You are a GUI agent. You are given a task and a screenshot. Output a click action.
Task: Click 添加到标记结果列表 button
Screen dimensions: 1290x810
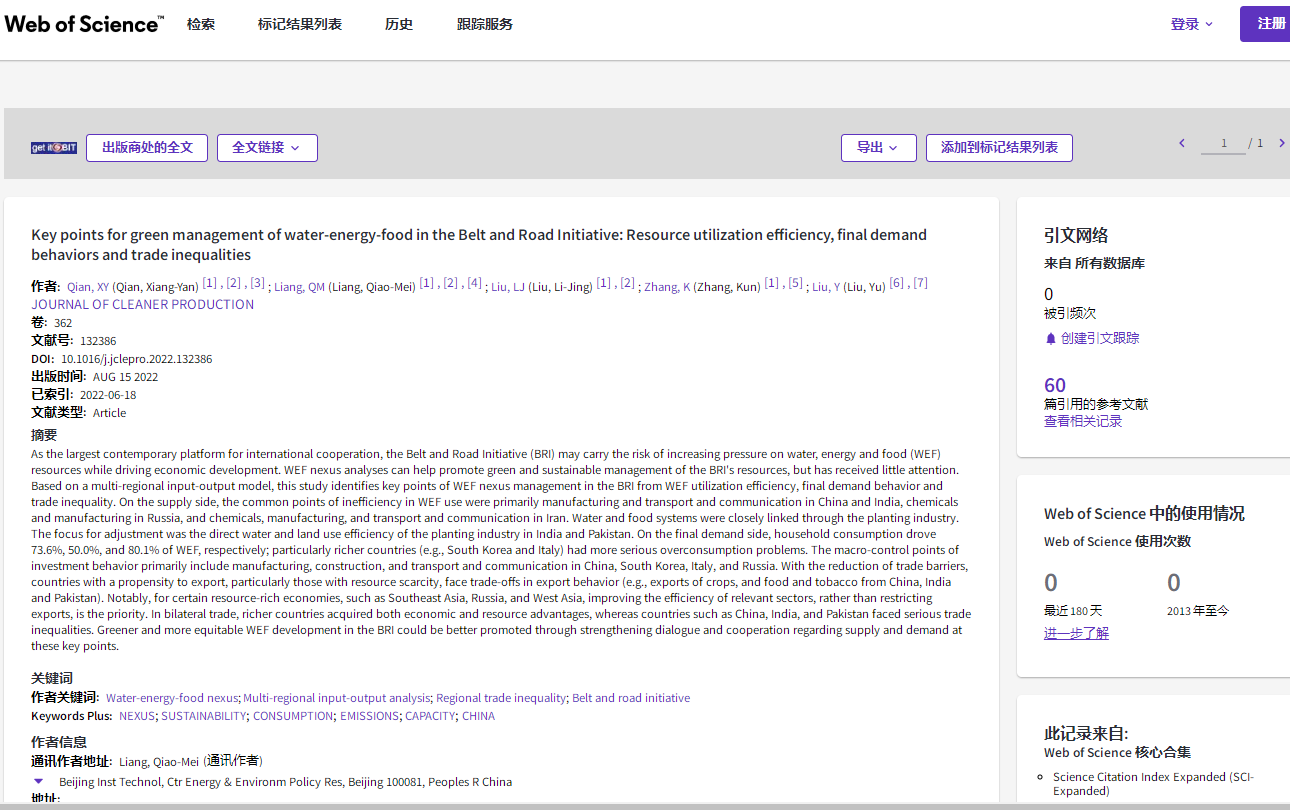(999, 148)
